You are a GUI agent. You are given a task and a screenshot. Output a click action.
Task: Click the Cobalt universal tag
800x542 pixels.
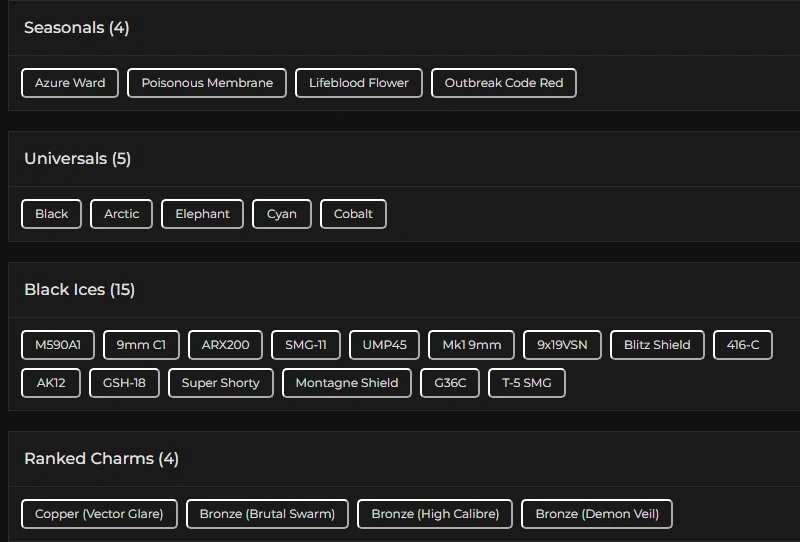[353, 214]
